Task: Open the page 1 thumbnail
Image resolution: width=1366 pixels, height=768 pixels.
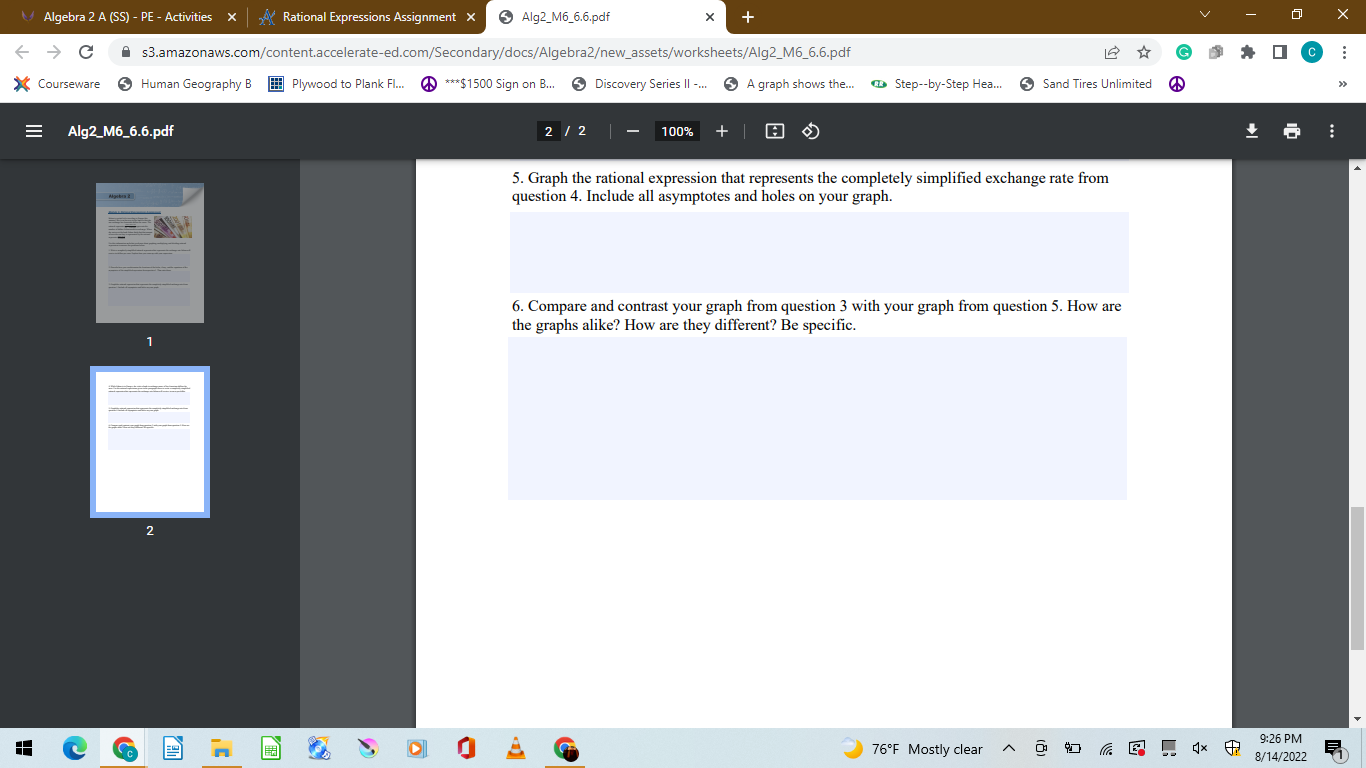Action: click(x=150, y=253)
